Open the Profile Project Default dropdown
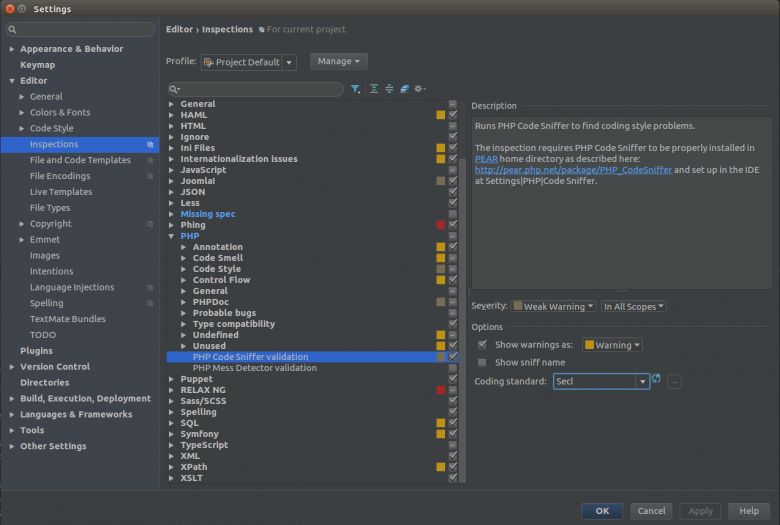The image size is (780, 525). [249, 62]
